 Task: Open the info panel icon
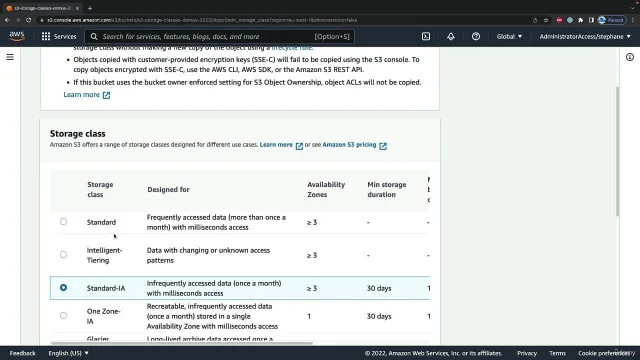click(x=630, y=57)
